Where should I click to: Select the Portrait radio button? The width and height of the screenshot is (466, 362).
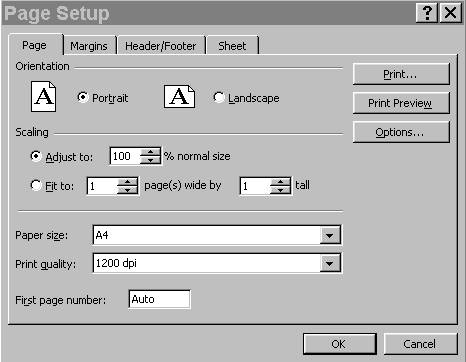click(x=82, y=97)
